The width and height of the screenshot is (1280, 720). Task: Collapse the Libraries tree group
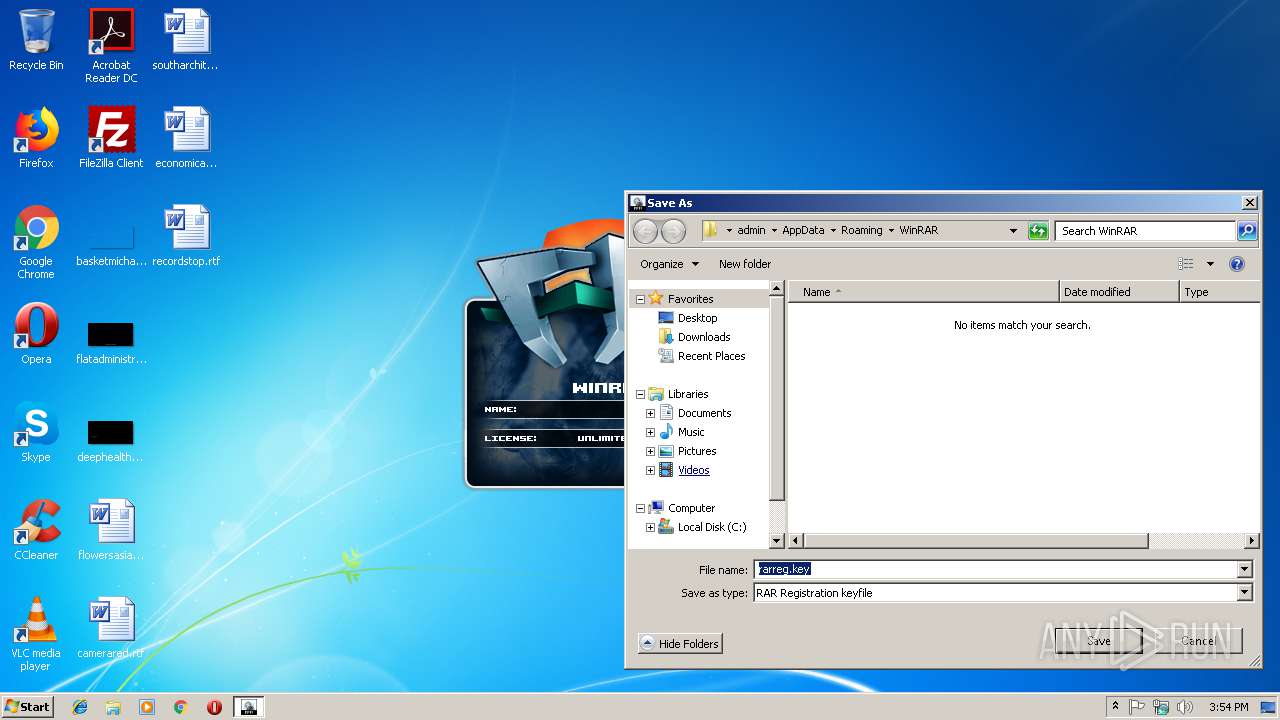click(x=640, y=394)
